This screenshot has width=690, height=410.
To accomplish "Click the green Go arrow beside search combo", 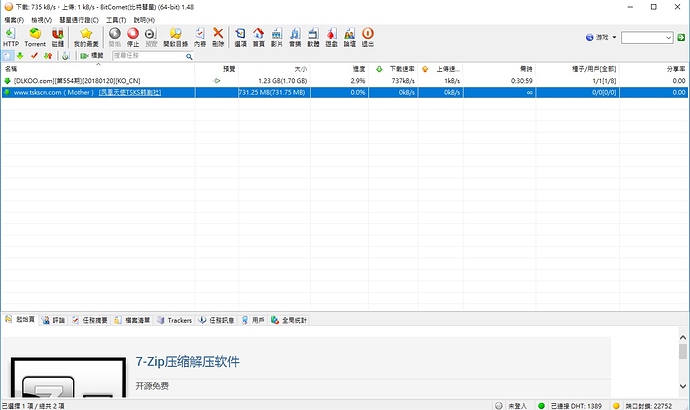I will [681, 37].
